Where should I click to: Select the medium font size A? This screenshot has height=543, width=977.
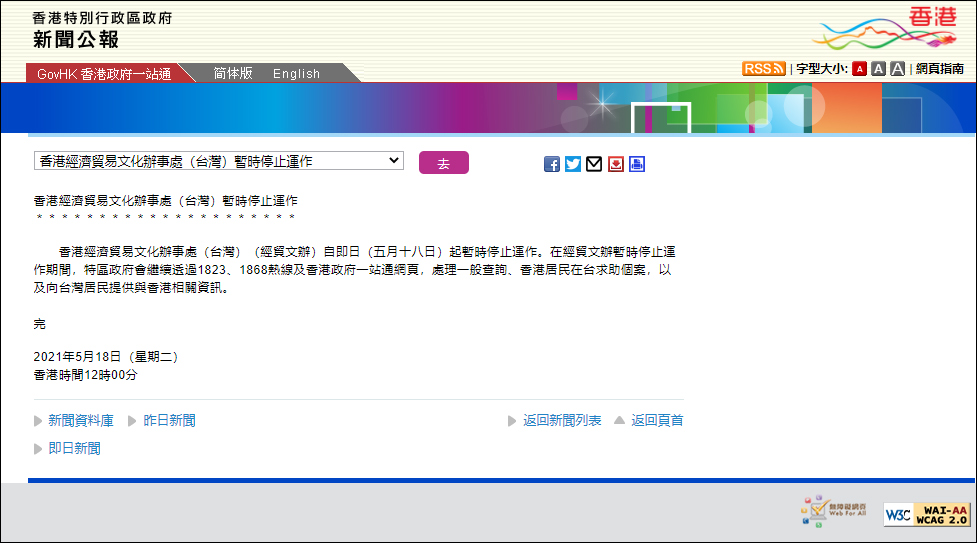click(878, 69)
